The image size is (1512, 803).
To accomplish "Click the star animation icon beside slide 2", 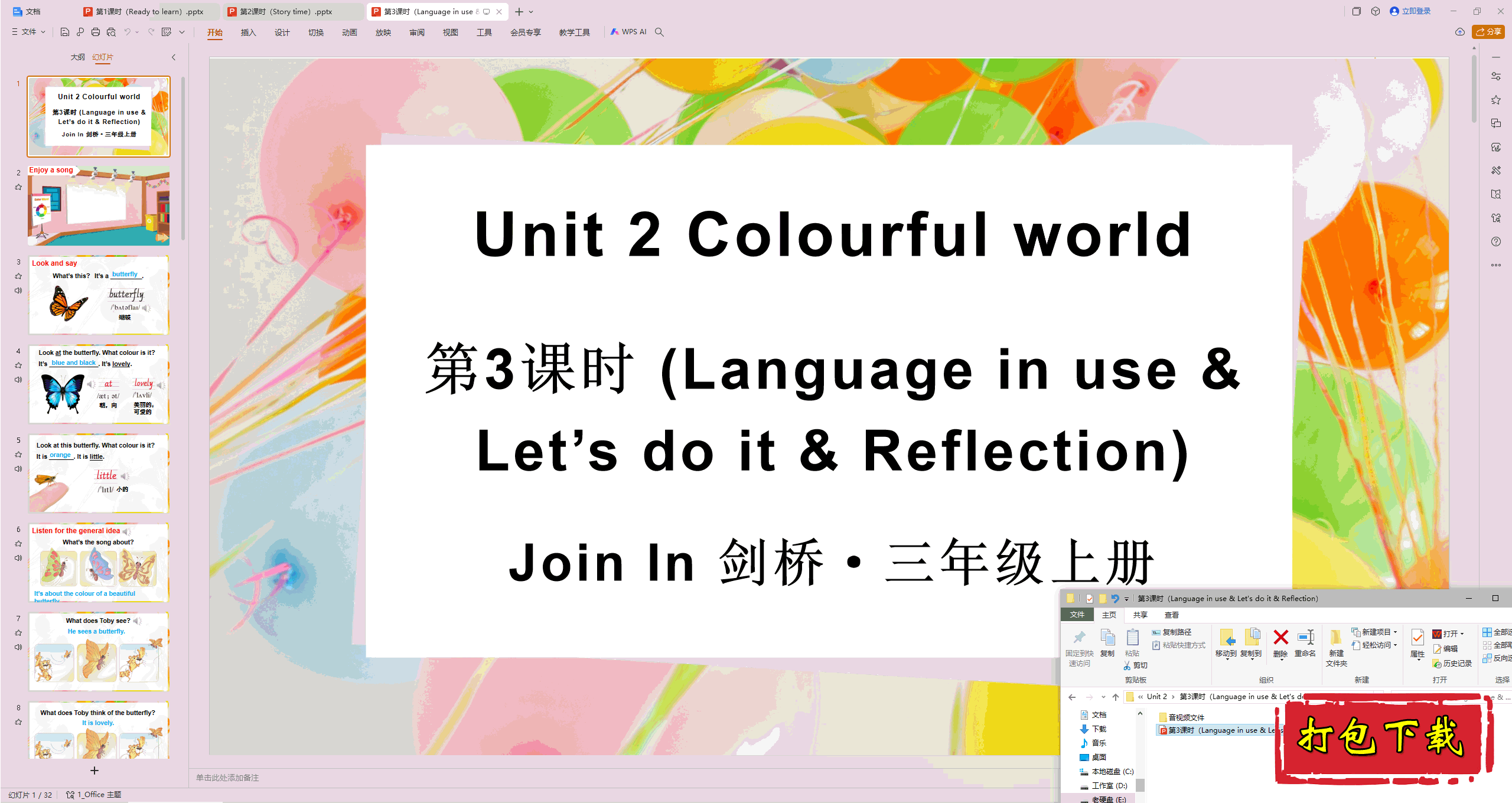I will click(18, 187).
